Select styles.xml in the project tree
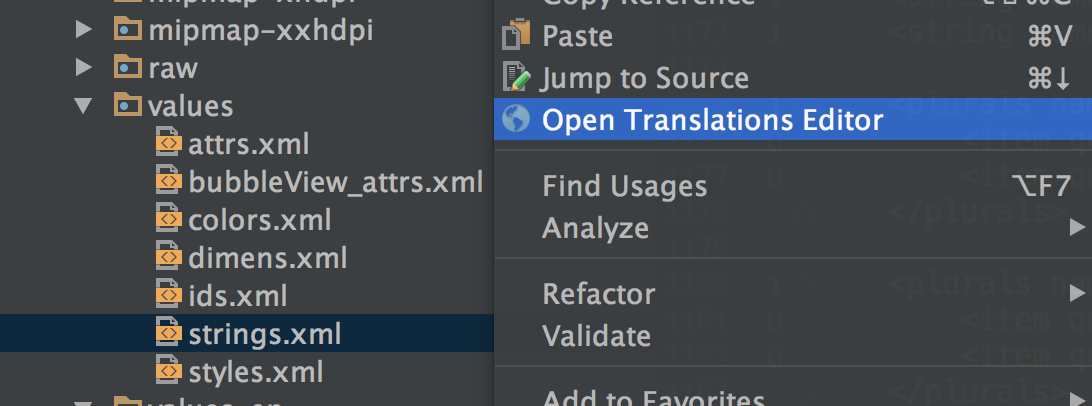 [x=256, y=371]
